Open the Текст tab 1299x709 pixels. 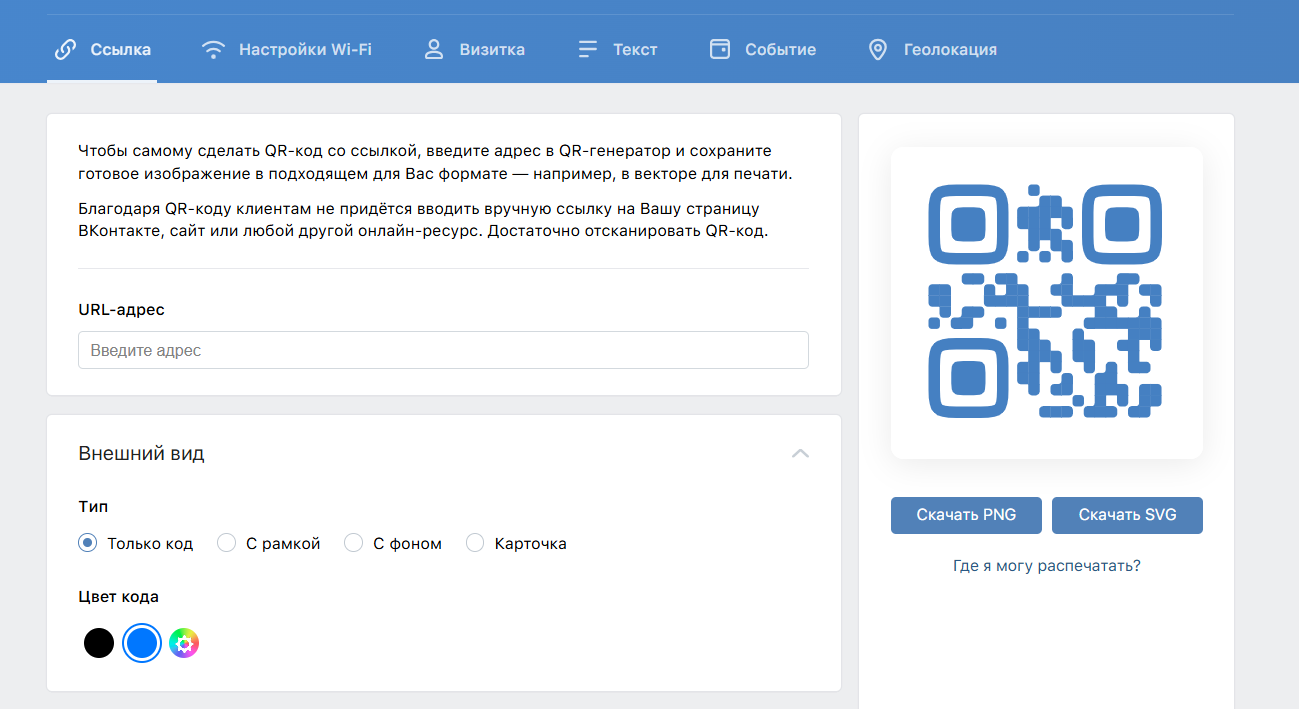click(x=618, y=49)
